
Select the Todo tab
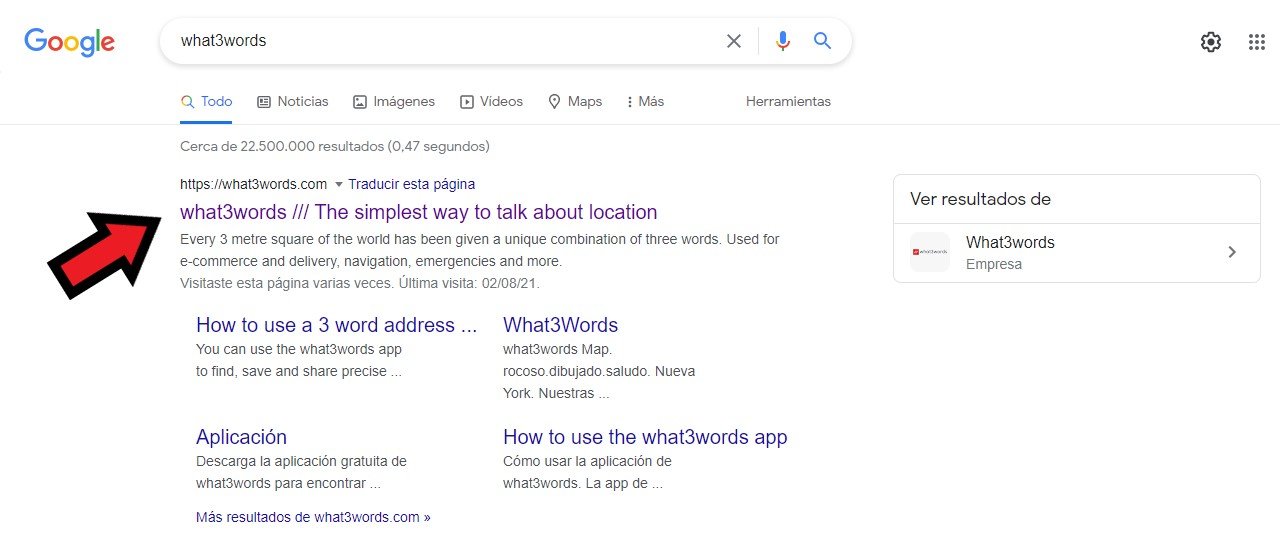point(206,102)
